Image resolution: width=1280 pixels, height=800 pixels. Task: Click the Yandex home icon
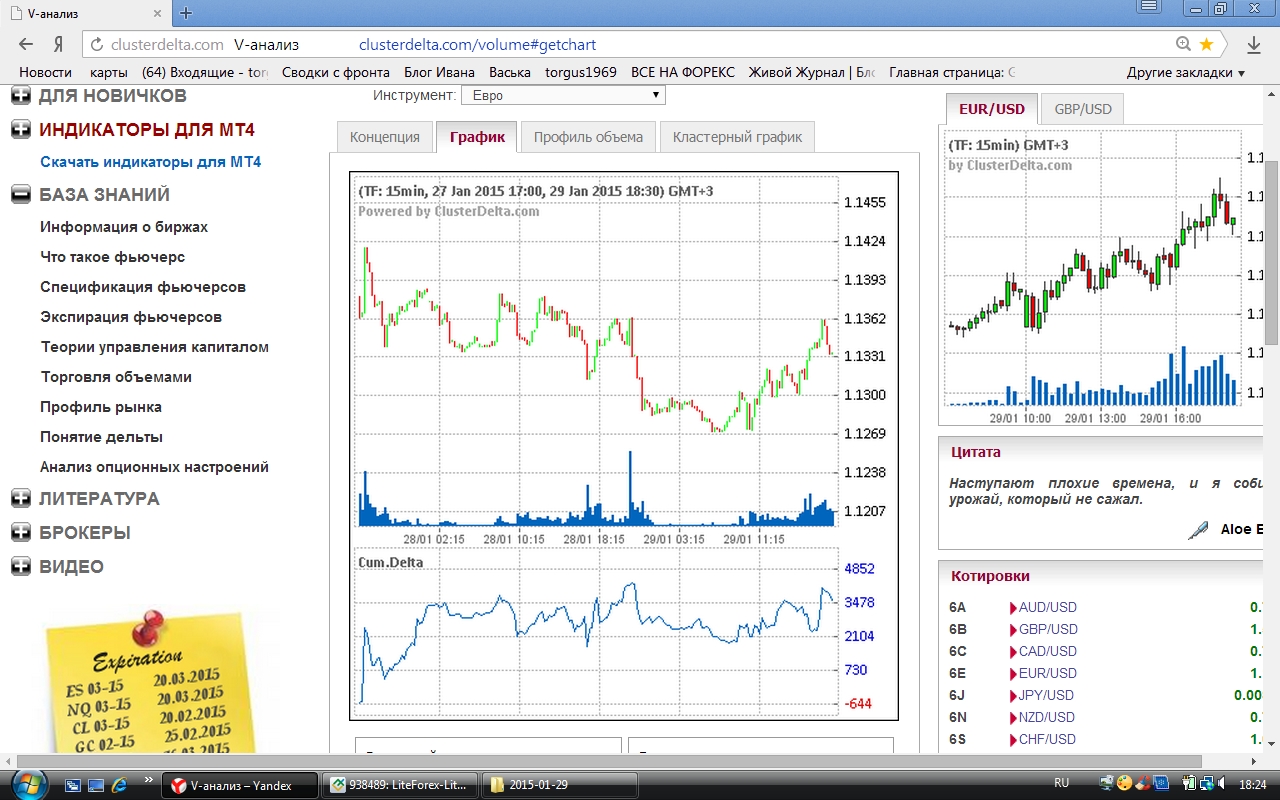[x=58, y=44]
